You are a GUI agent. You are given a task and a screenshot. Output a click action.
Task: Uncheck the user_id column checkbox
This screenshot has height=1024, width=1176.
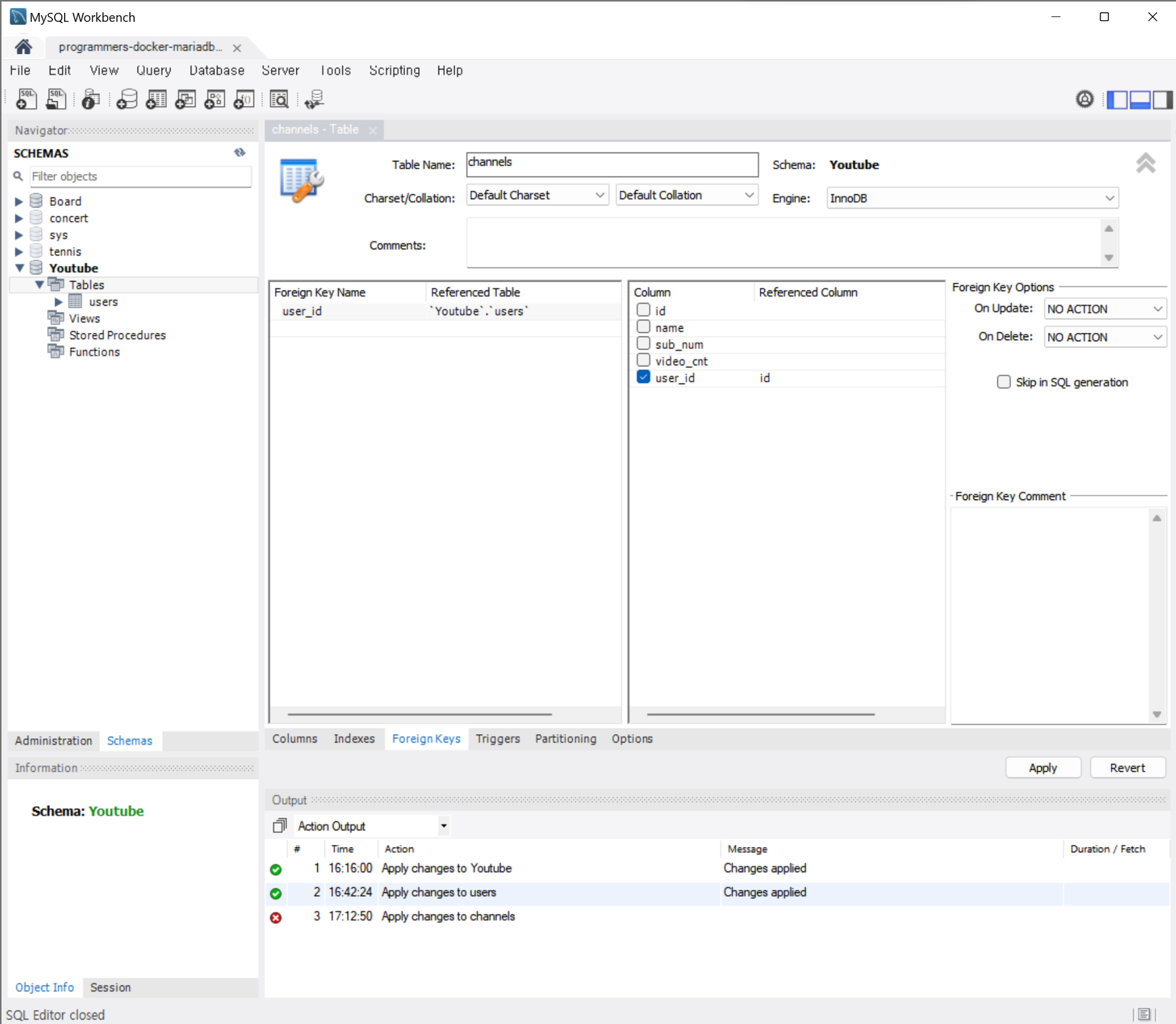tap(644, 377)
